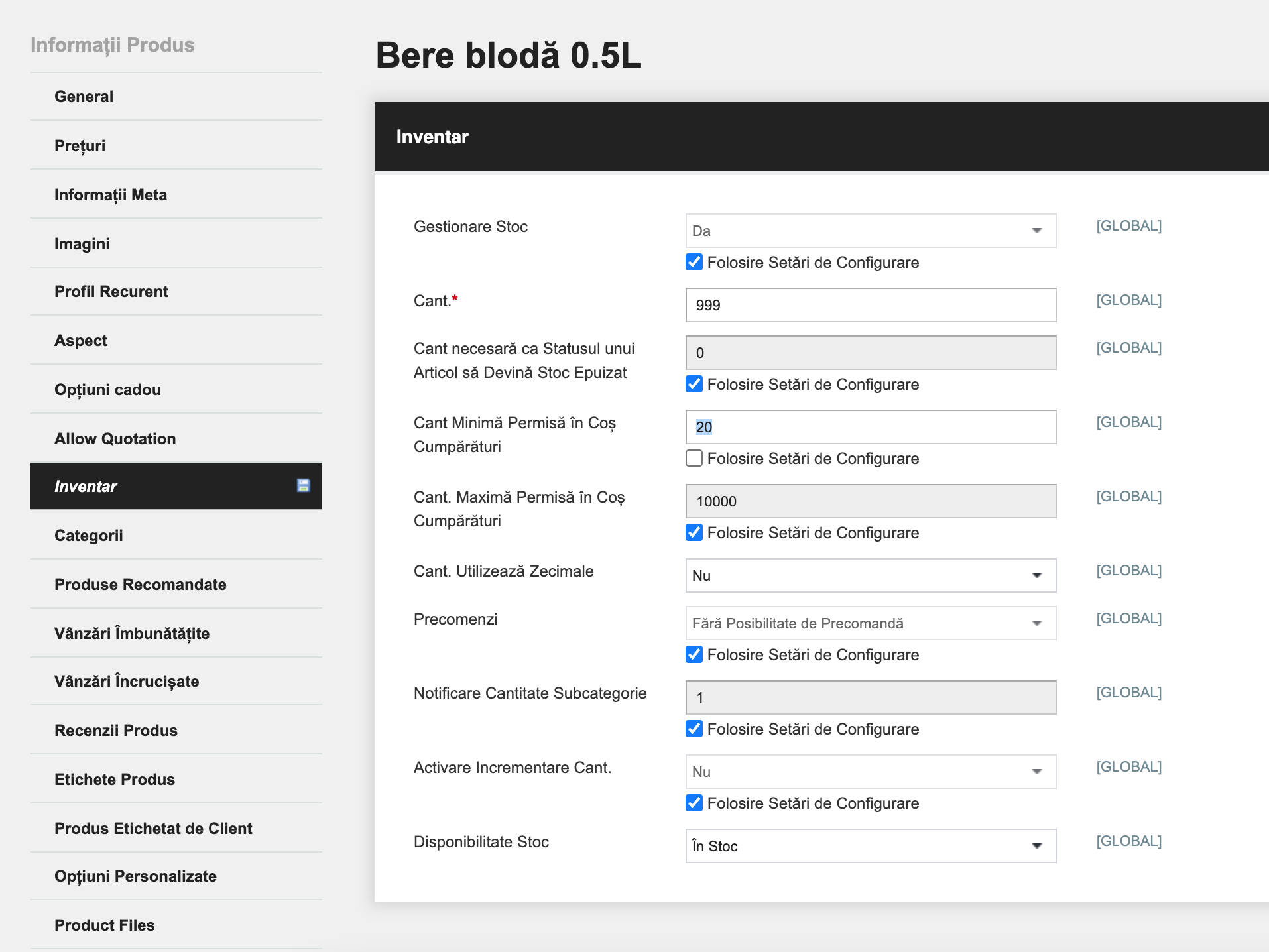Open the General tab
This screenshot has width=1269, height=952.
click(176, 97)
